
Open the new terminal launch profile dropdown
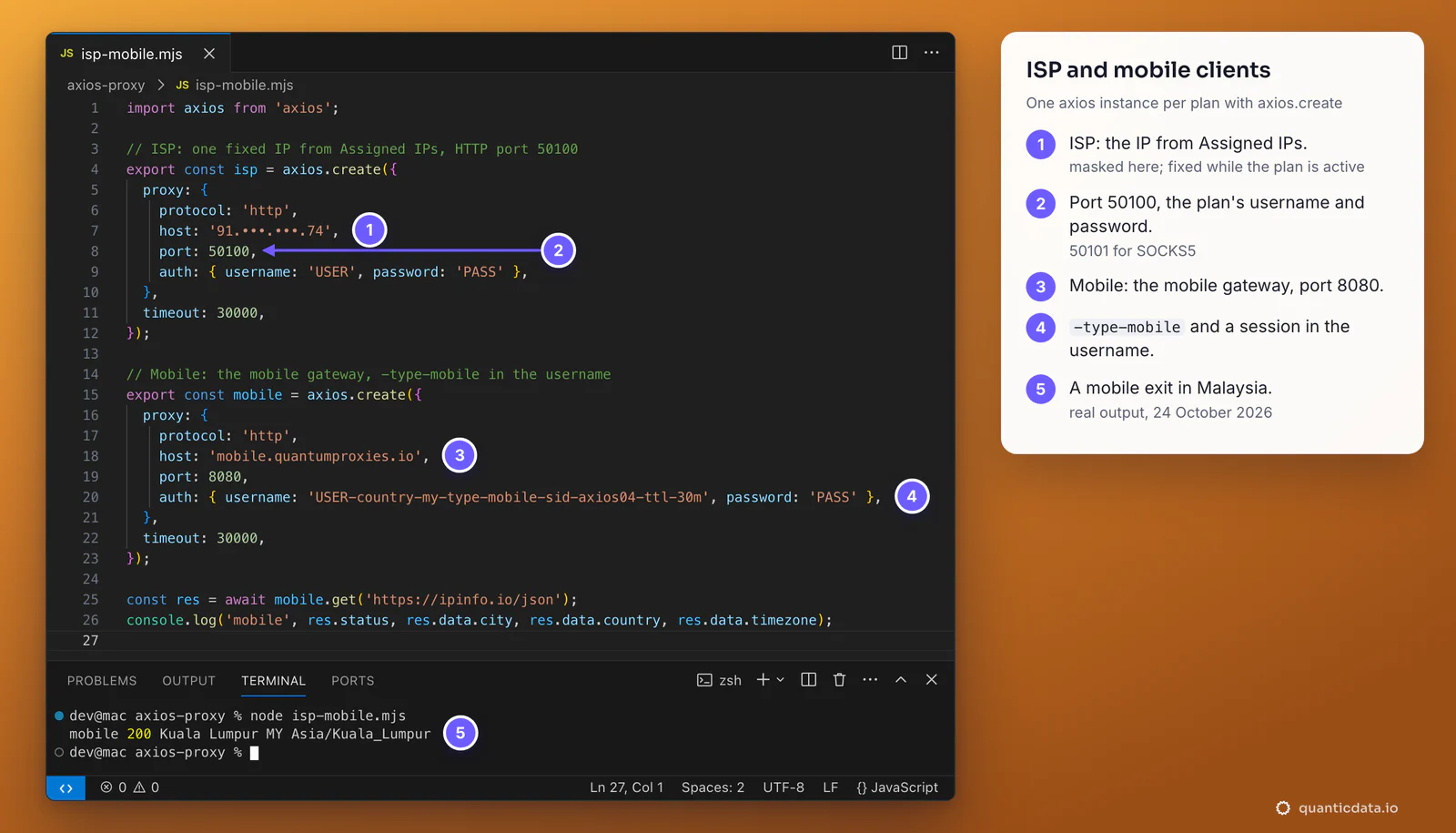pyautogui.click(x=781, y=680)
